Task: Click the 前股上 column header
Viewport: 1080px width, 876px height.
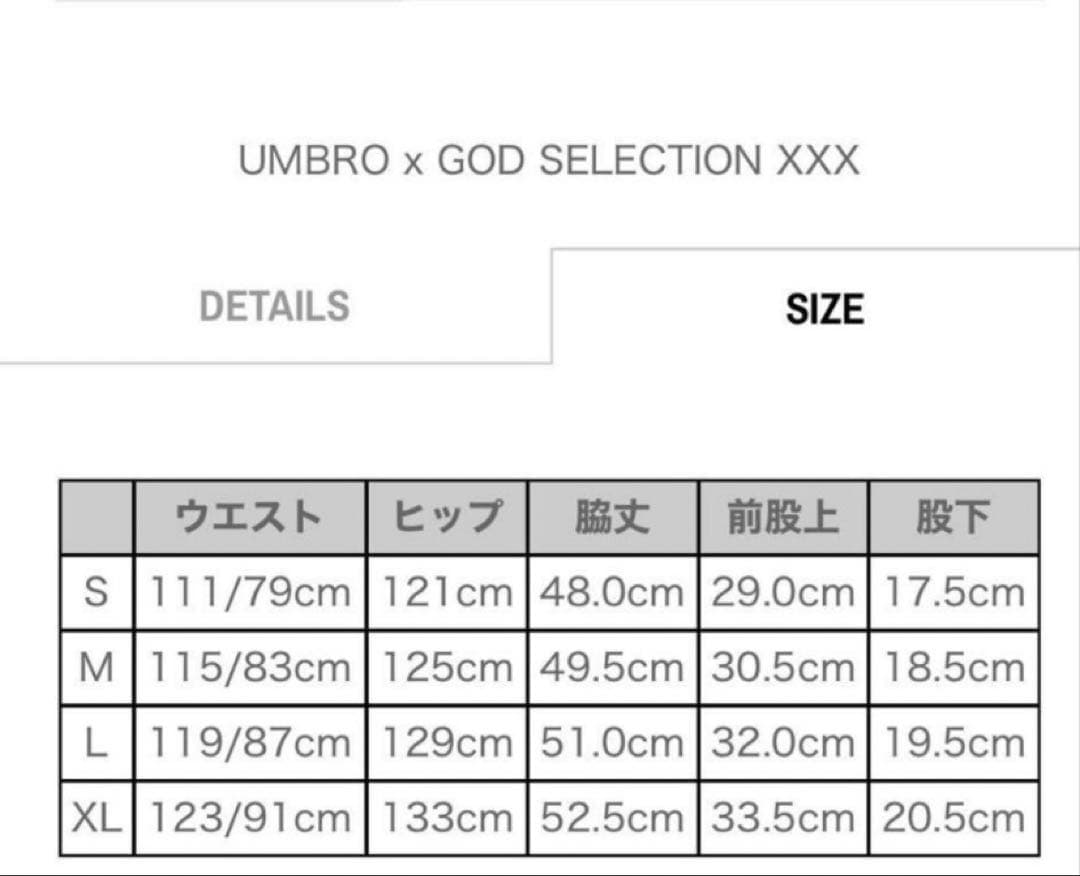Action: (783, 517)
